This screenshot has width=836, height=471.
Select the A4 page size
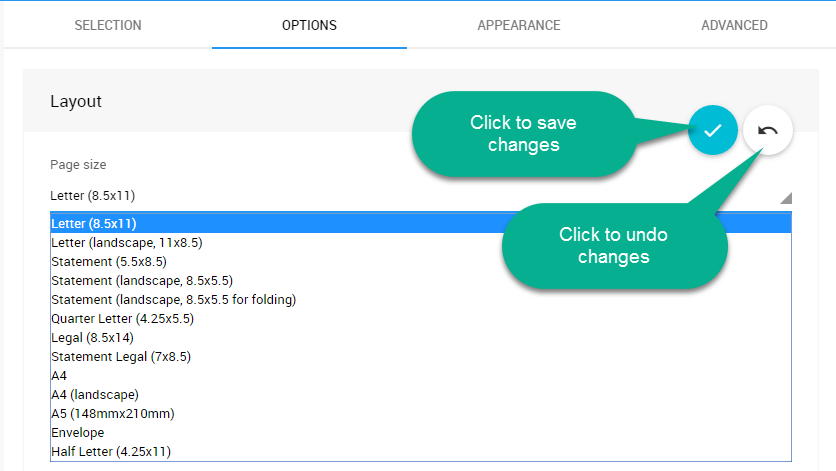pyautogui.click(x=60, y=375)
